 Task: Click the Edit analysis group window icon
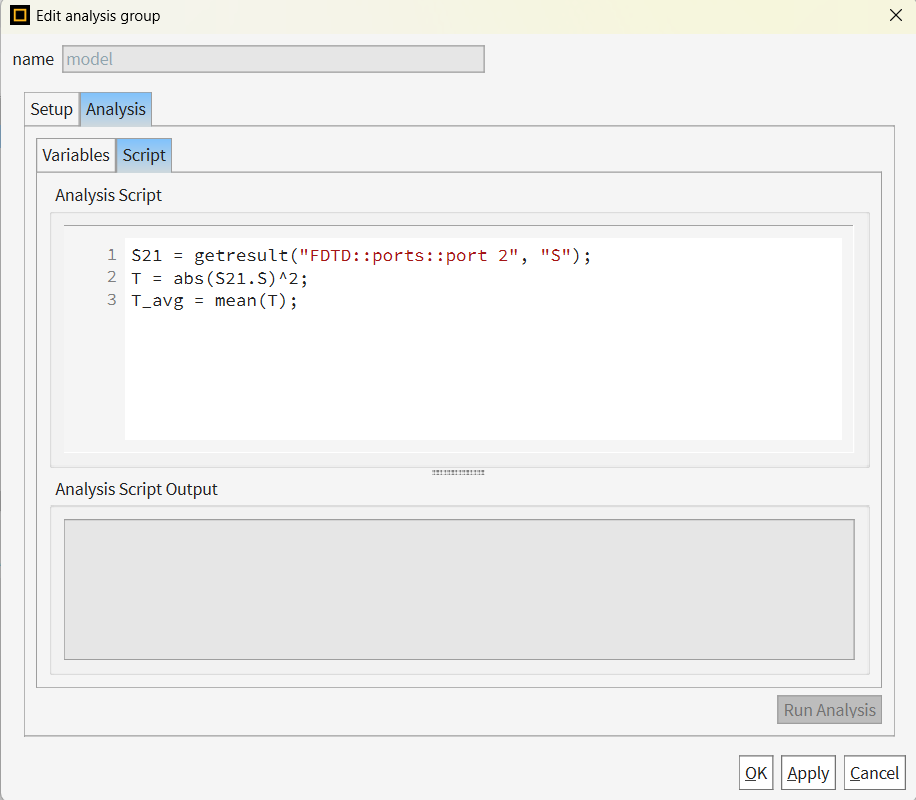19,16
